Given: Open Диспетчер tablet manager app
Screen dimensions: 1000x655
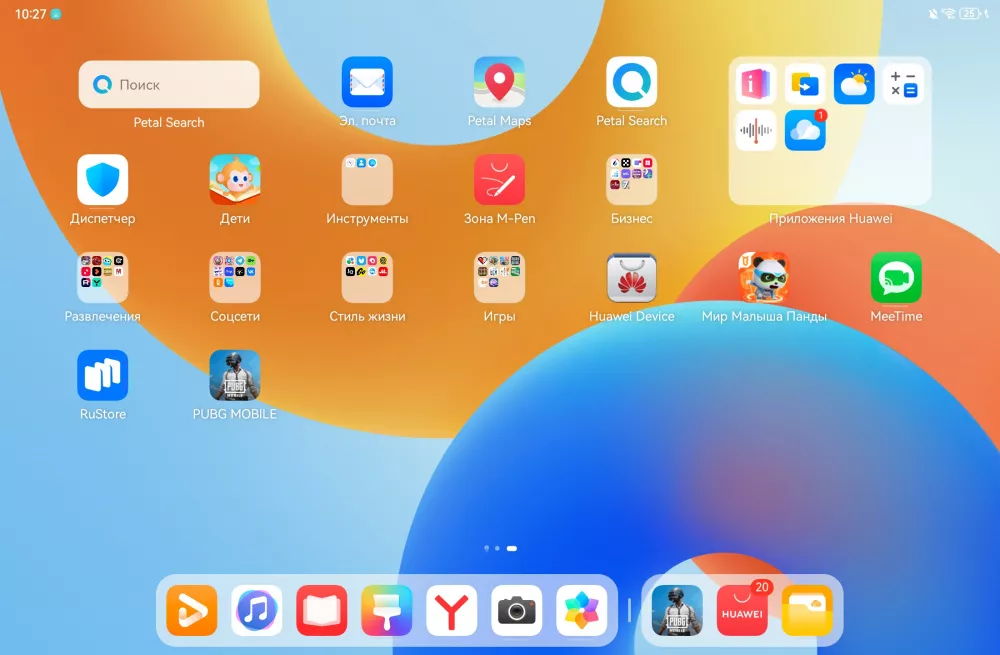Looking at the screenshot, I should (x=103, y=180).
